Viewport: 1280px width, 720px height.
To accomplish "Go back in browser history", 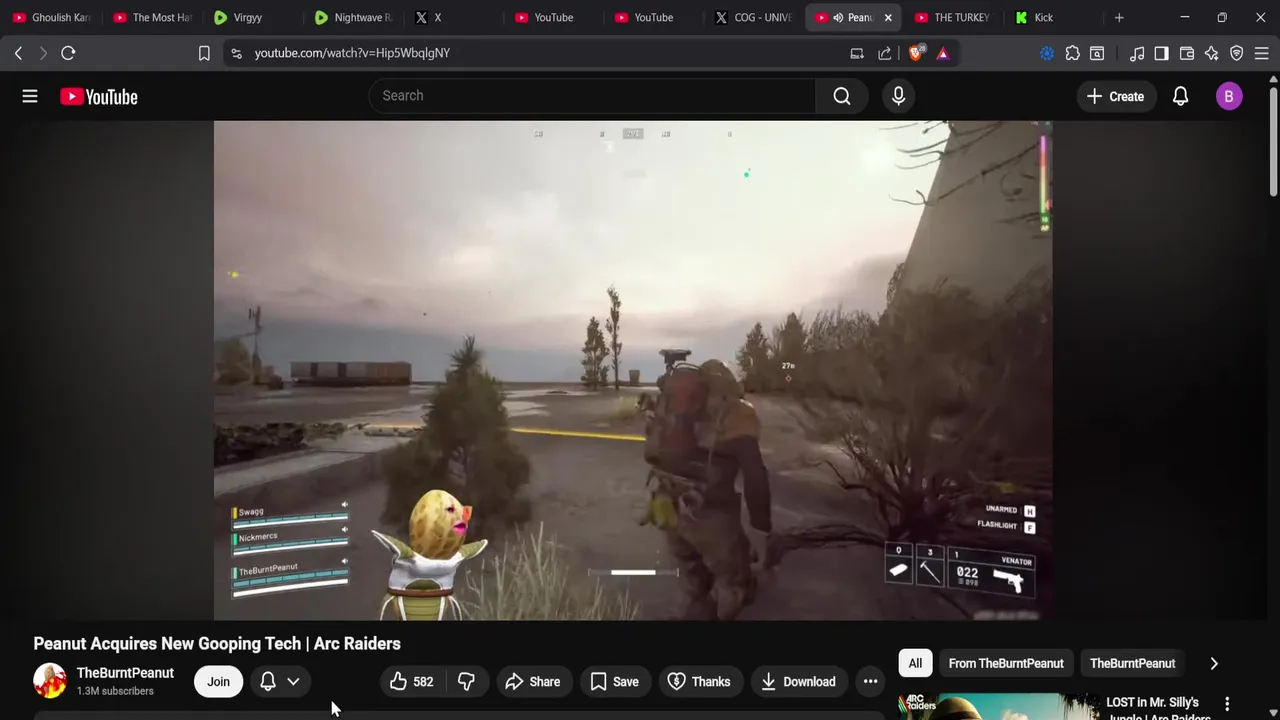I will pyautogui.click(x=18, y=53).
